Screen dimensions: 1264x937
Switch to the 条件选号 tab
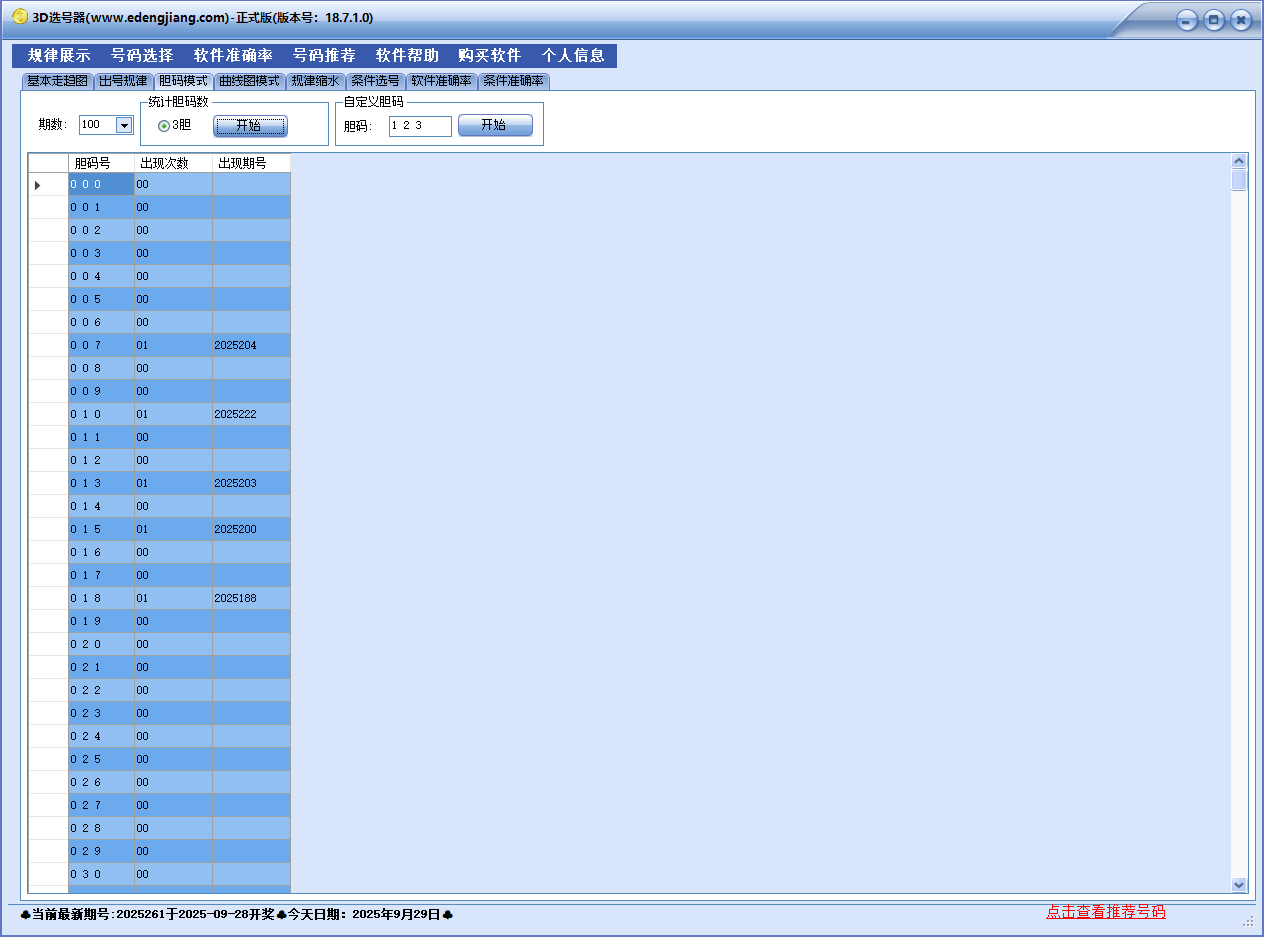[x=375, y=81]
